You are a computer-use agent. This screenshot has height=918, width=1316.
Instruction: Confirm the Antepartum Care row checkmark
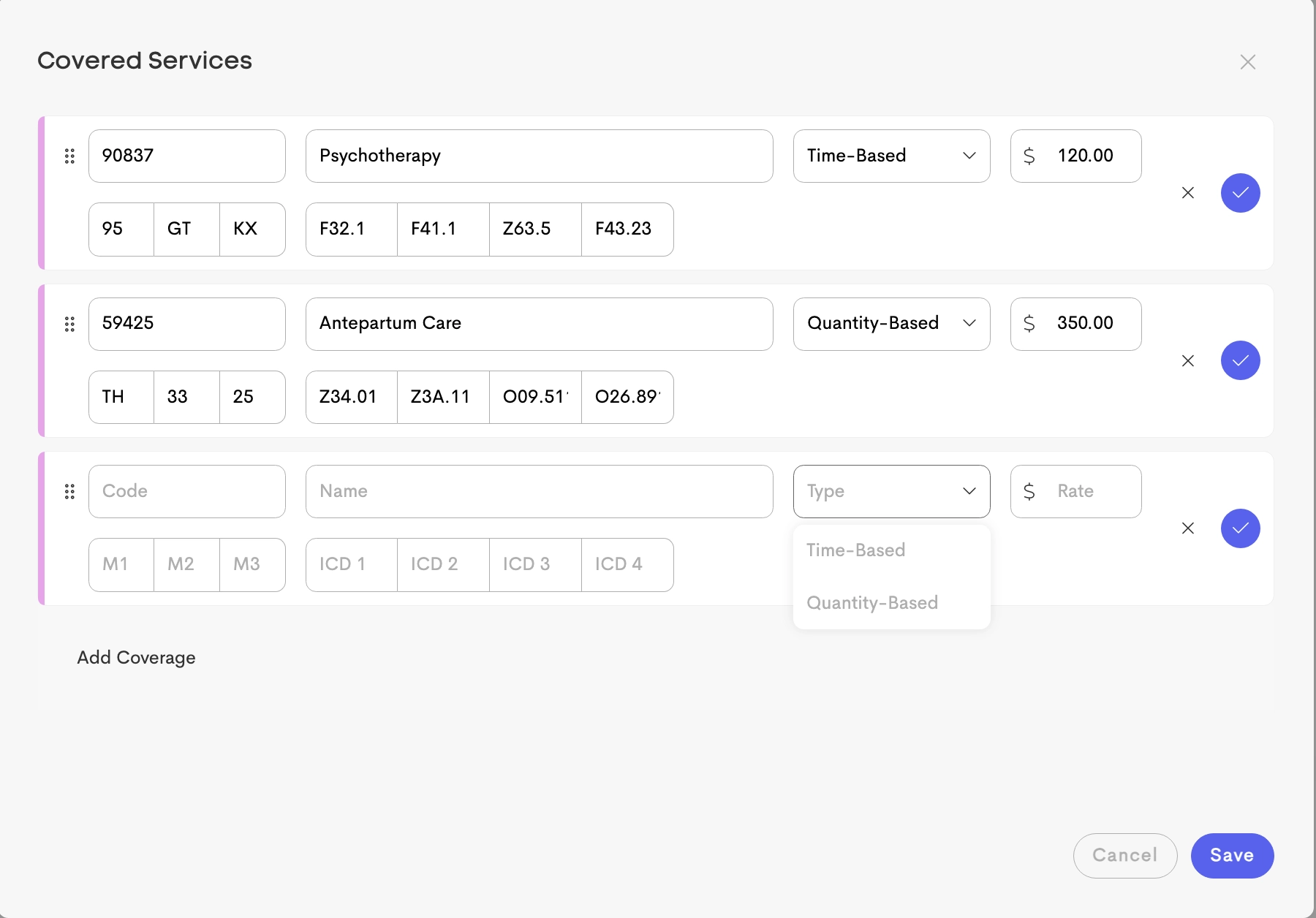[x=1240, y=360]
